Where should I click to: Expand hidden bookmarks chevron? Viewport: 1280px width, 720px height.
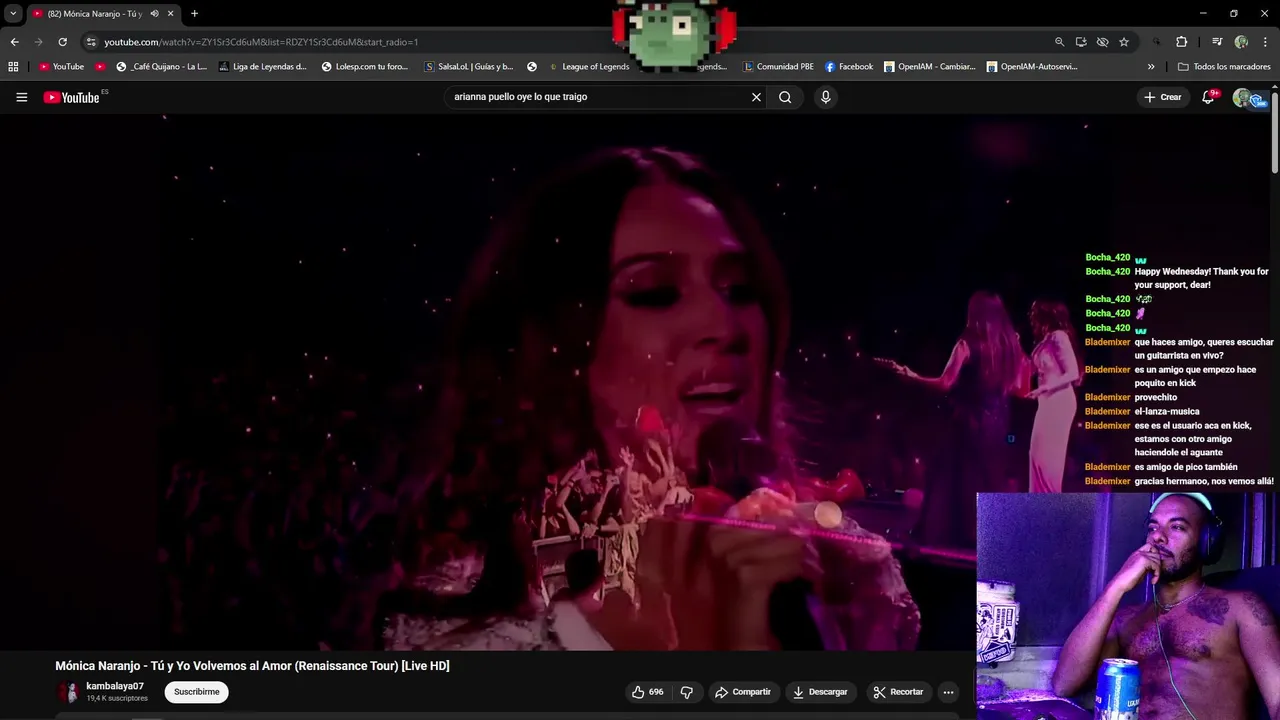pyautogui.click(x=1151, y=67)
